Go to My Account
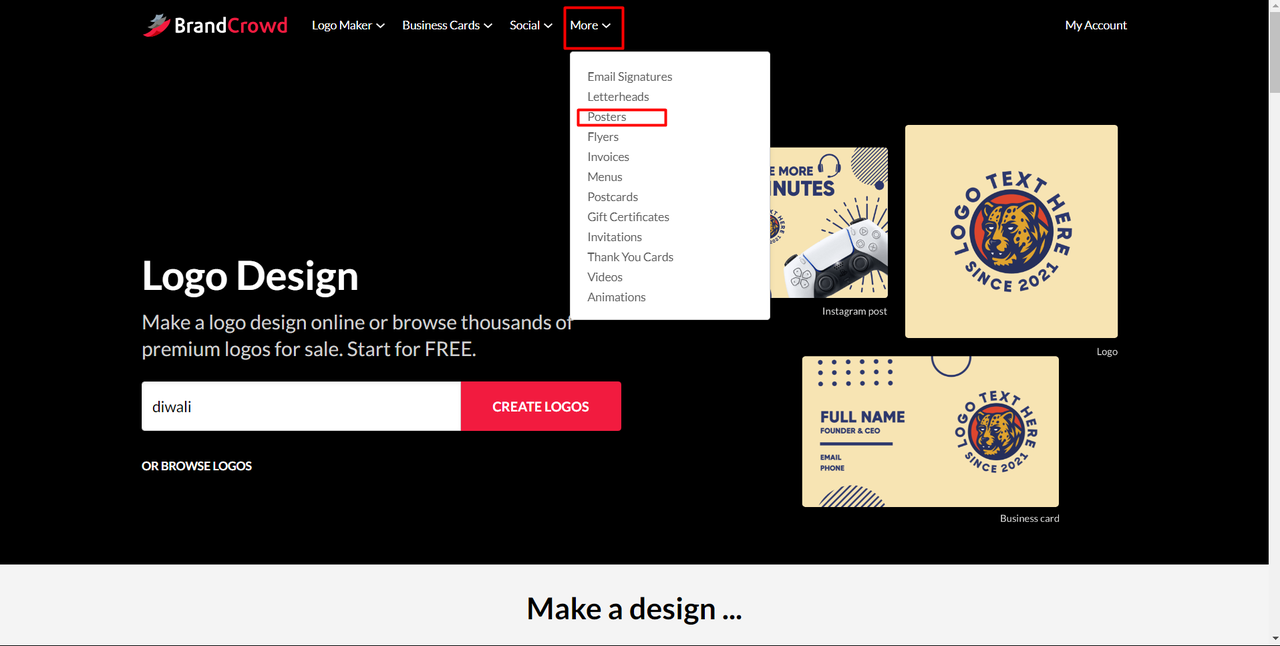 pos(1096,25)
